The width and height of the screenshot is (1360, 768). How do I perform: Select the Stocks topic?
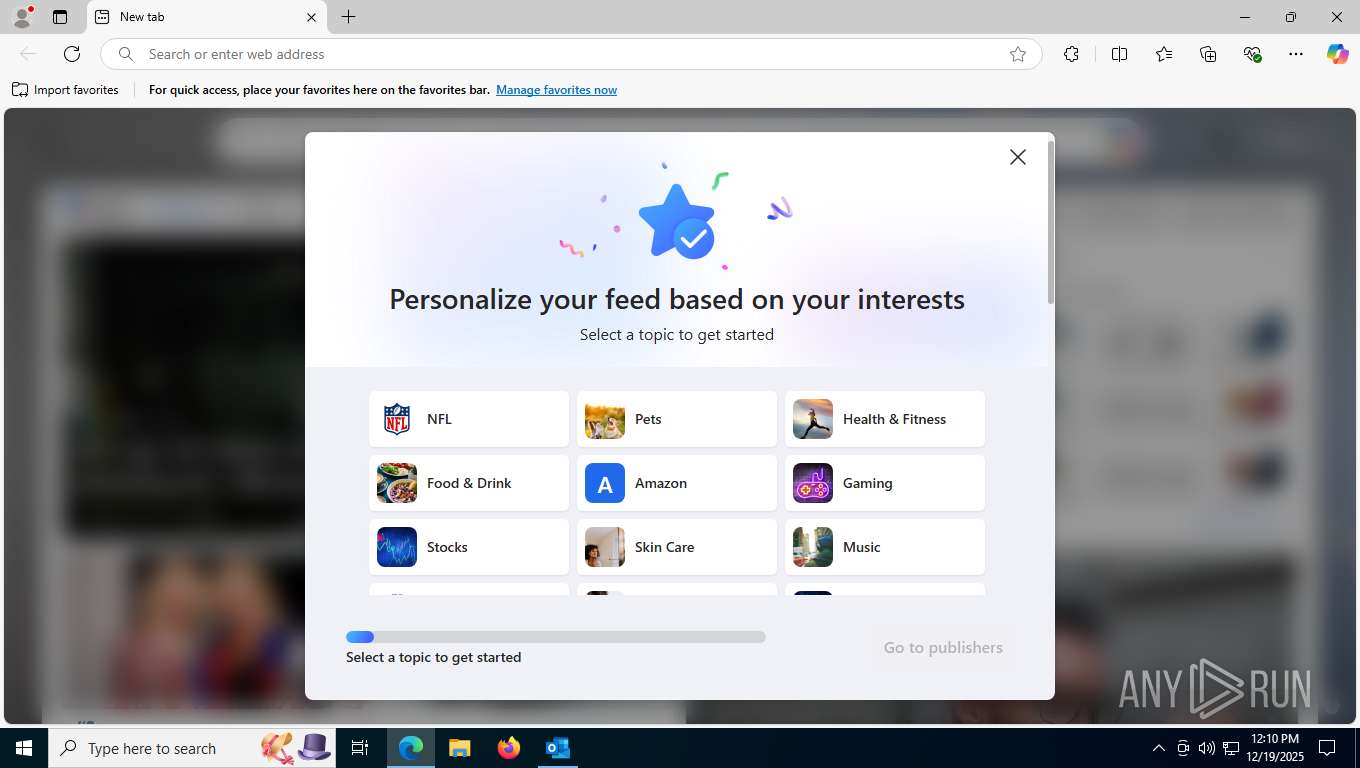point(469,547)
